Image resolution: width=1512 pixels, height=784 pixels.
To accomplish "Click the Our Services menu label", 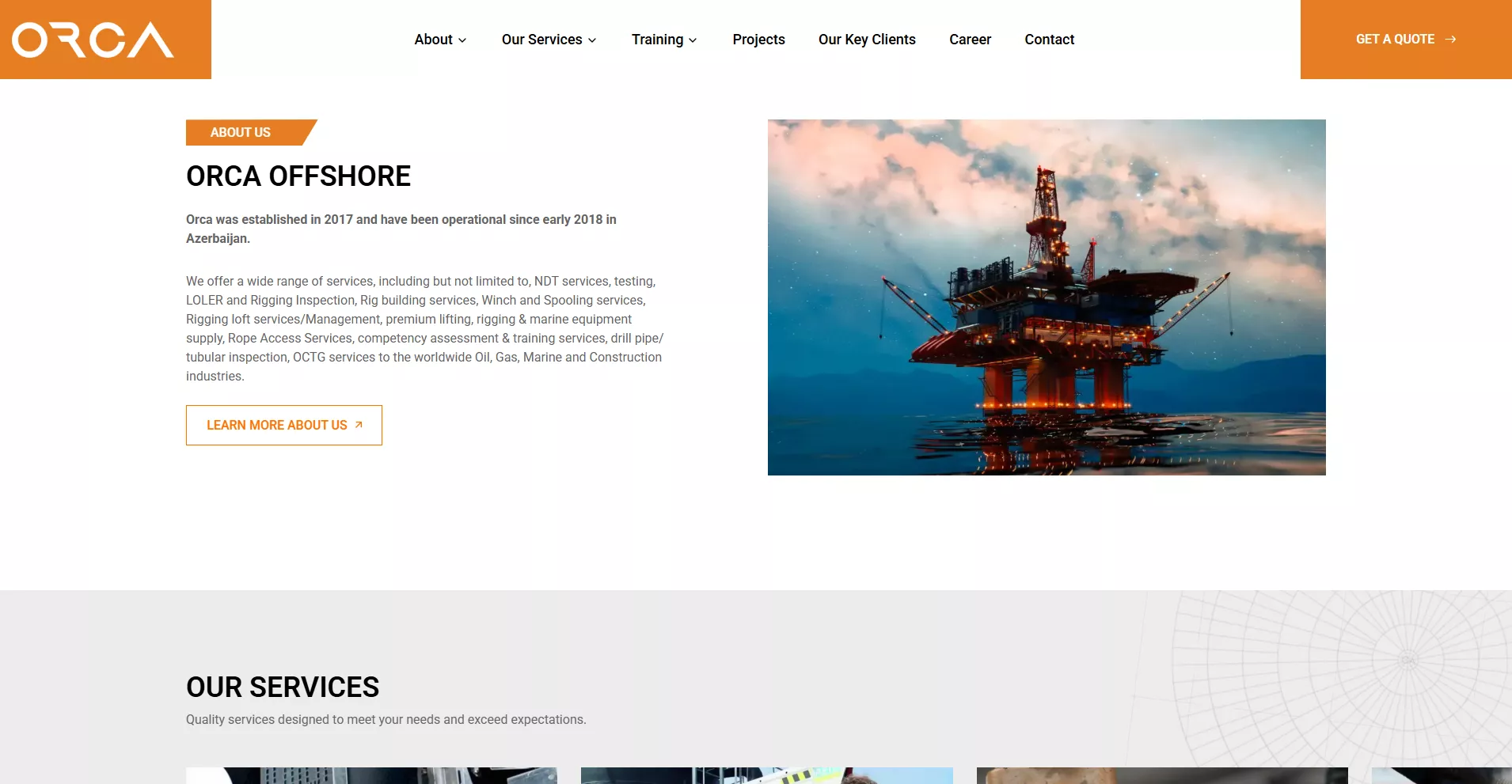I will (541, 40).
